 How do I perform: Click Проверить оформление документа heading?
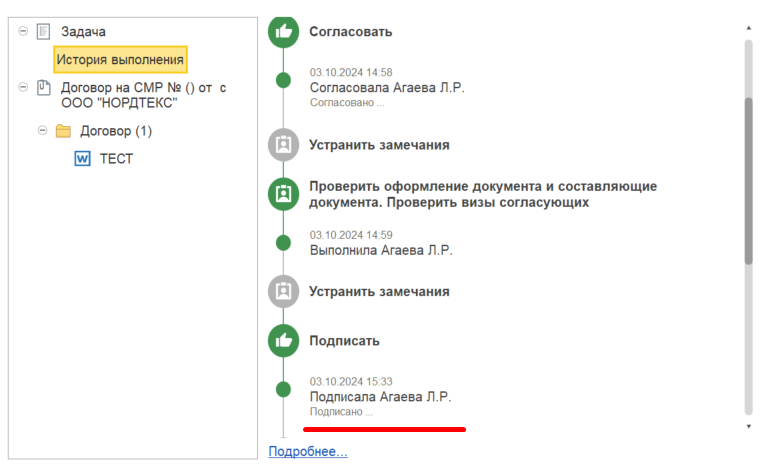click(x=483, y=194)
